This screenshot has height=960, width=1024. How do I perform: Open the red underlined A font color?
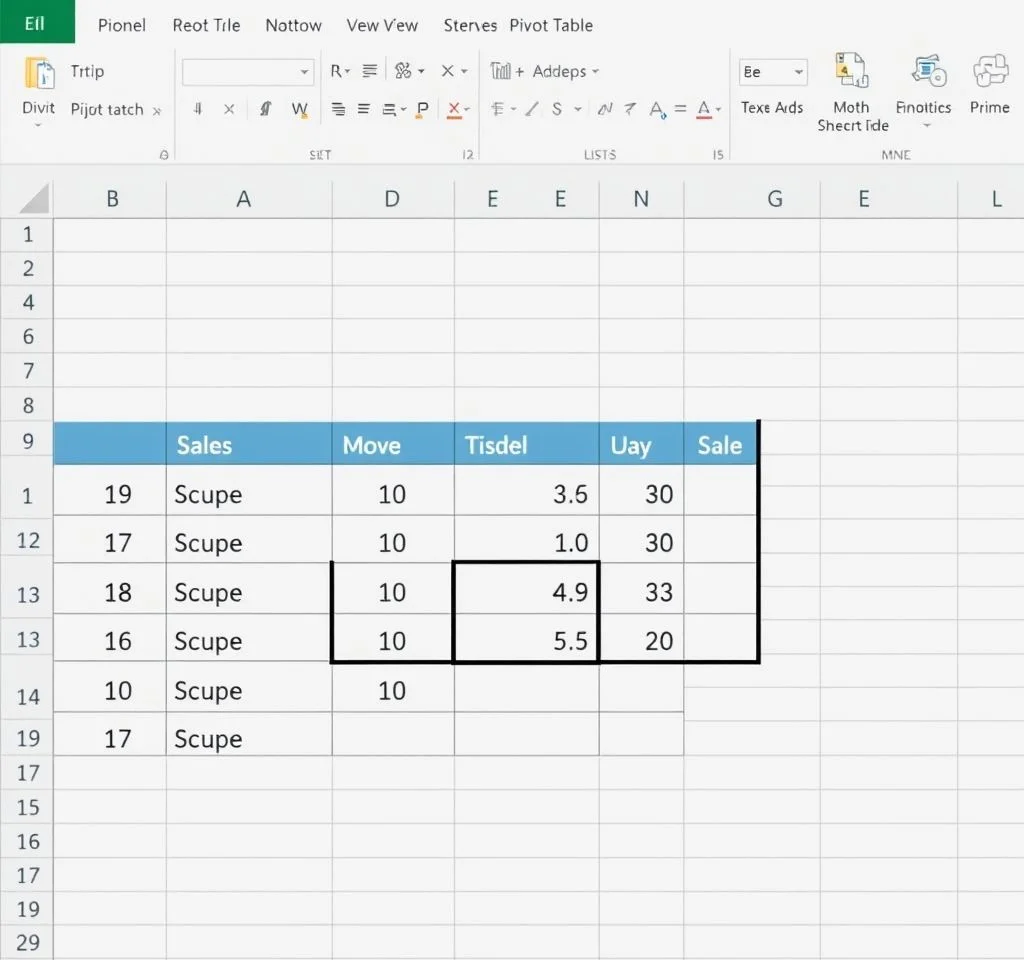point(704,110)
